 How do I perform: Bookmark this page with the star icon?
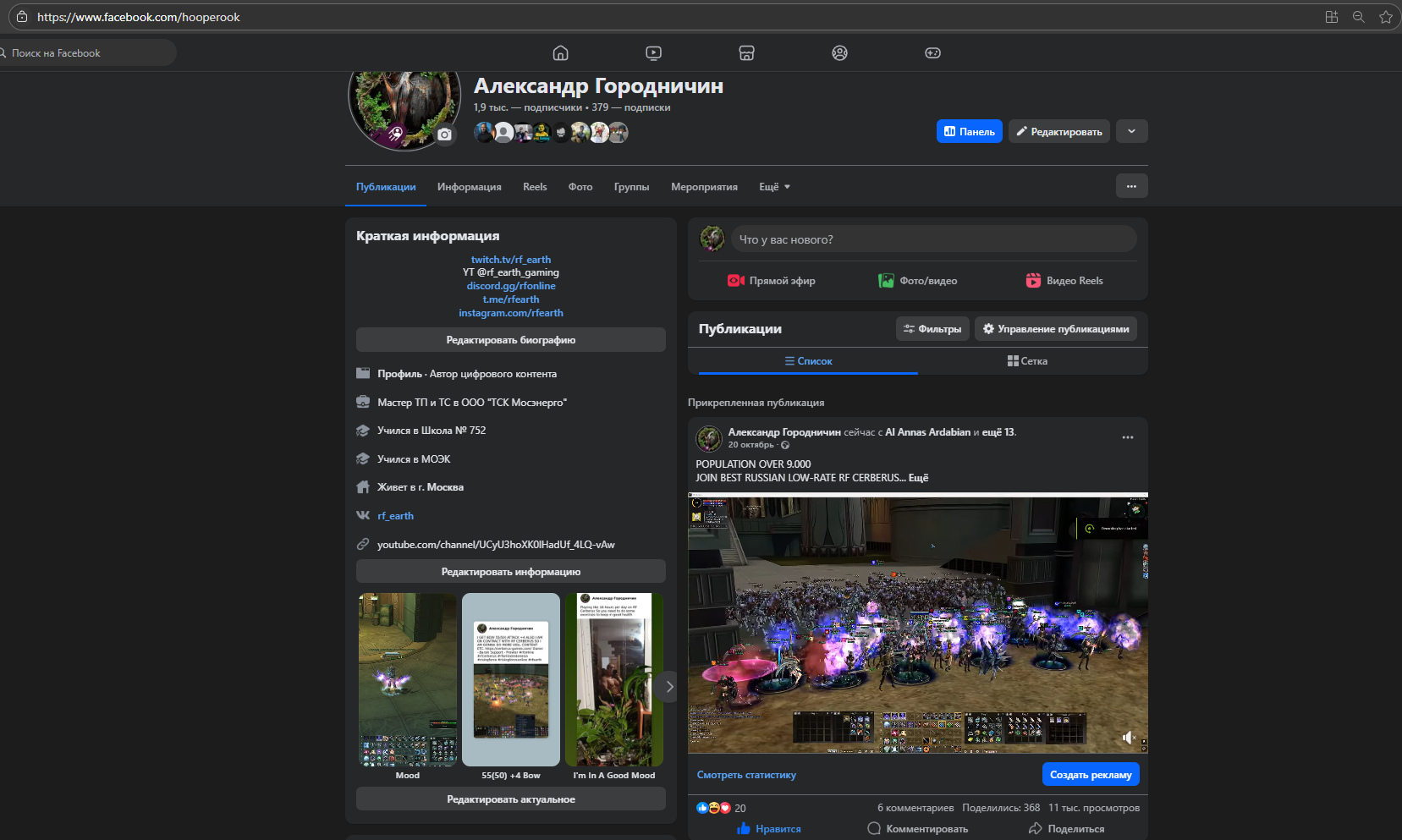point(1385,17)
